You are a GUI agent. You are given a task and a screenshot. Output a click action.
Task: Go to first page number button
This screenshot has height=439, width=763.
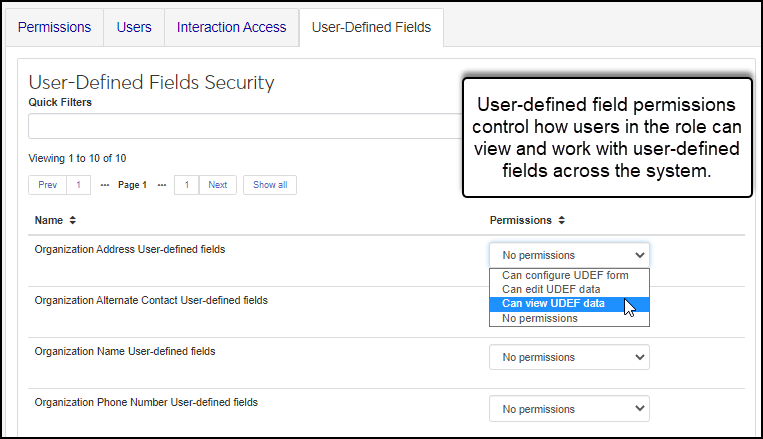pyautogui.click(x=79, y=185)
